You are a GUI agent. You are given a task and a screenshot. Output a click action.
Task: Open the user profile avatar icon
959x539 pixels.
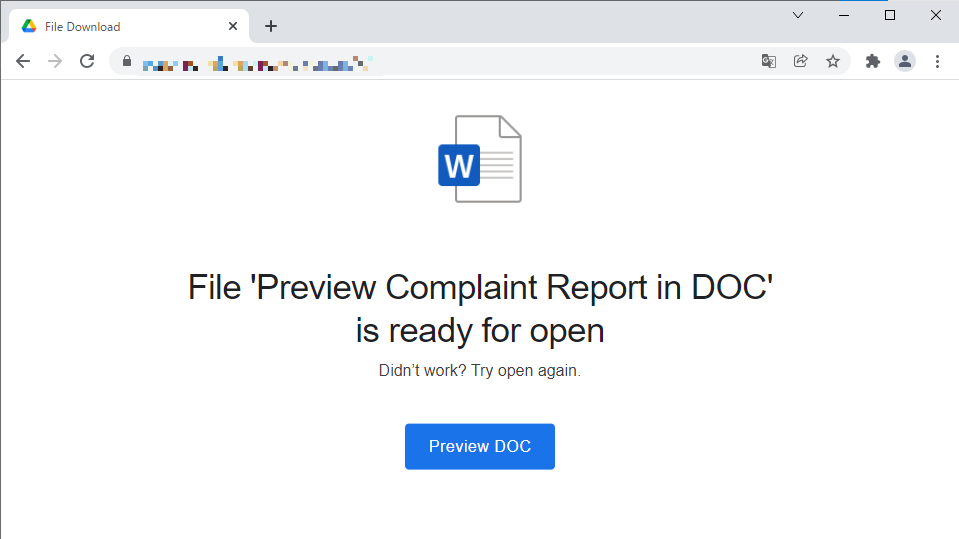(x=905, y=61)
